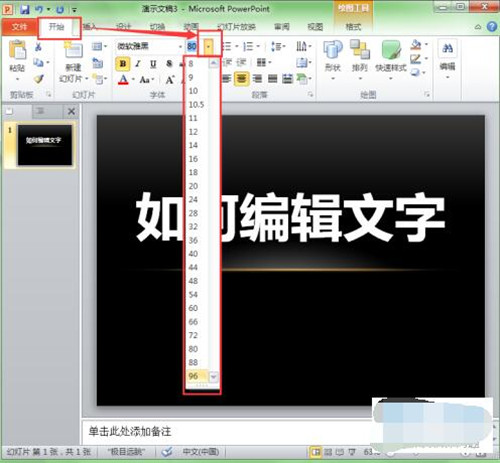The height and width of the screenshot is (463, 500).
Task: Open the 文件 tab
Action: 19,27
